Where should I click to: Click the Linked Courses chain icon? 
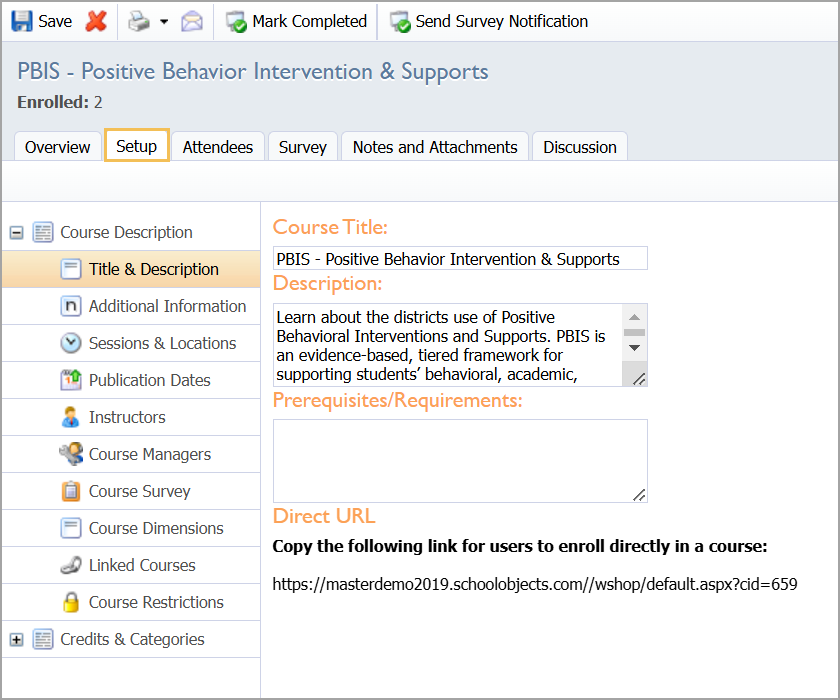[x=71, y=565]
